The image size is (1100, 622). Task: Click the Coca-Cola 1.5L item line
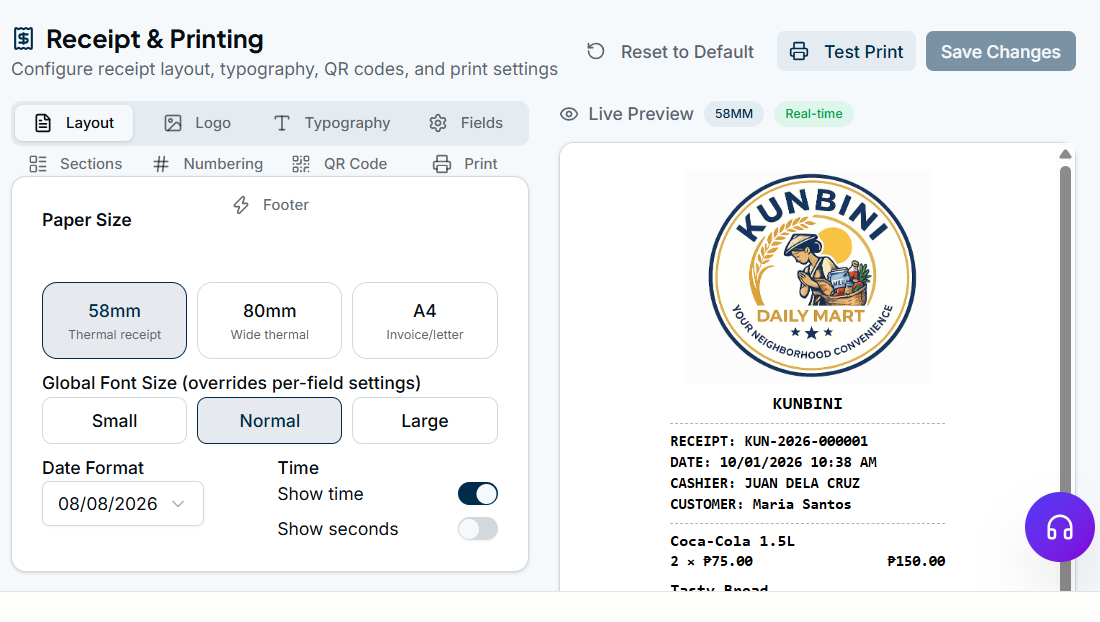pos(732,541)
